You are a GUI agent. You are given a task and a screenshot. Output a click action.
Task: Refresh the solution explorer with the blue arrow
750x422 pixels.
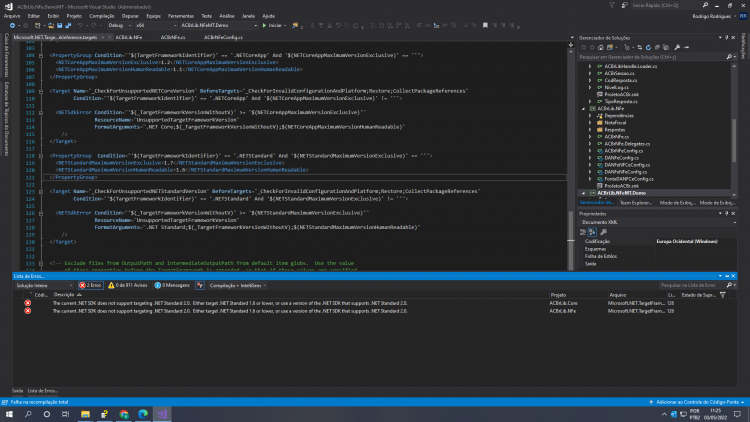(x=648, y=47)
